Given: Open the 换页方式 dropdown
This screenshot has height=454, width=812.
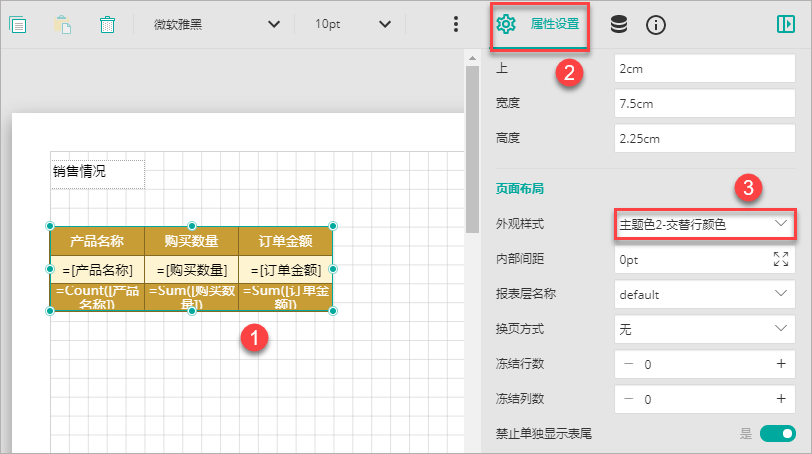Looking at the screenshot, I should point(704,329).
